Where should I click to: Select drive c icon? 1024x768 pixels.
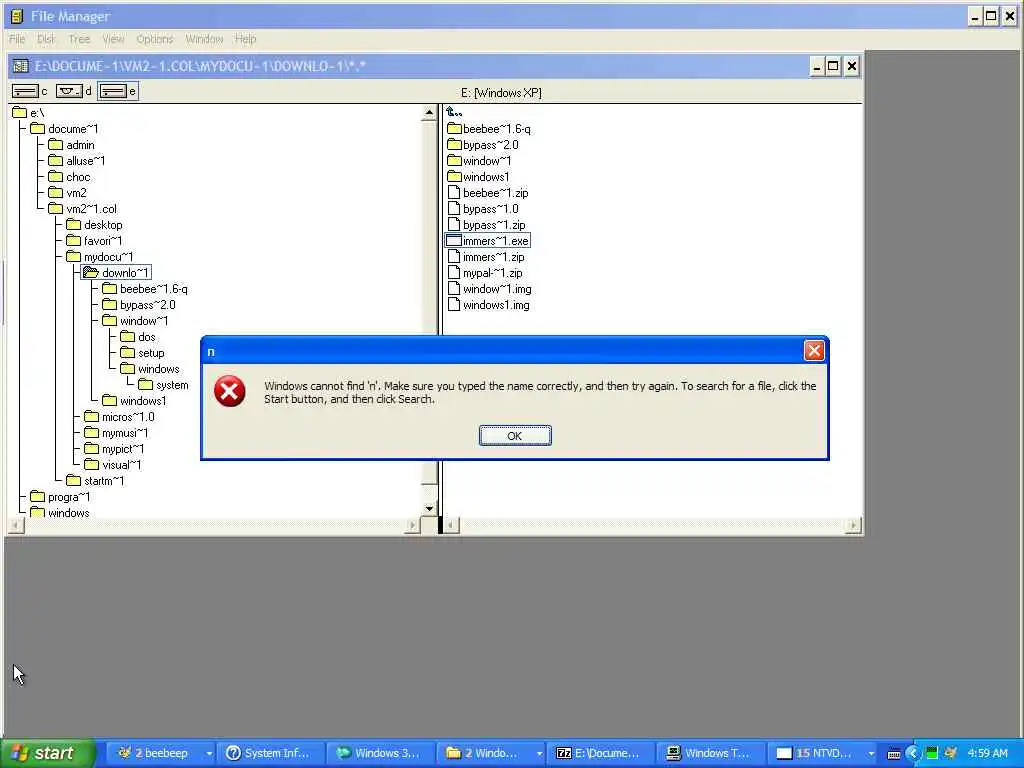pyautogui.click(x=25, y=91)
